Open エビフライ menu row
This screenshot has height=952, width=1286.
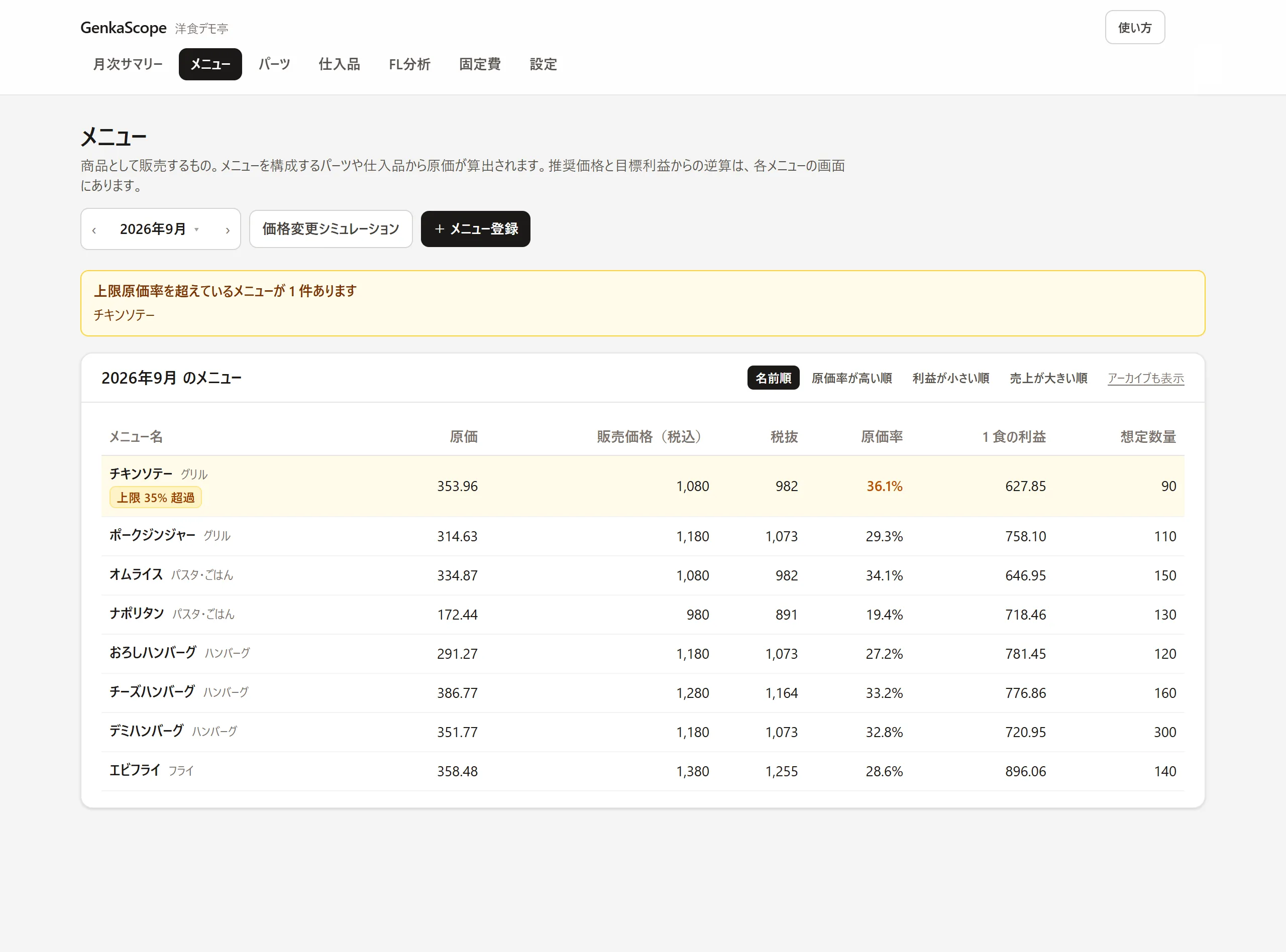(642, 771)
